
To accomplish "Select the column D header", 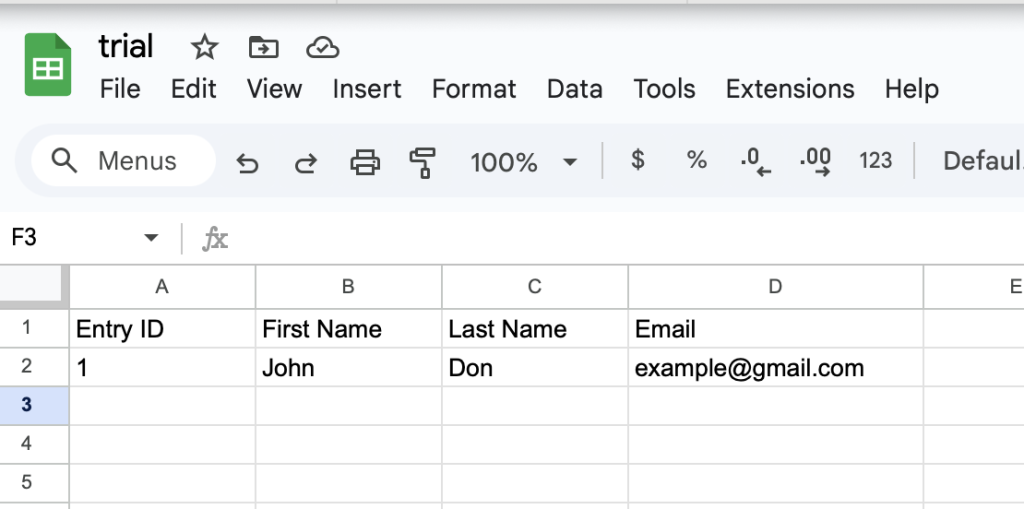I will coord(775,287).
